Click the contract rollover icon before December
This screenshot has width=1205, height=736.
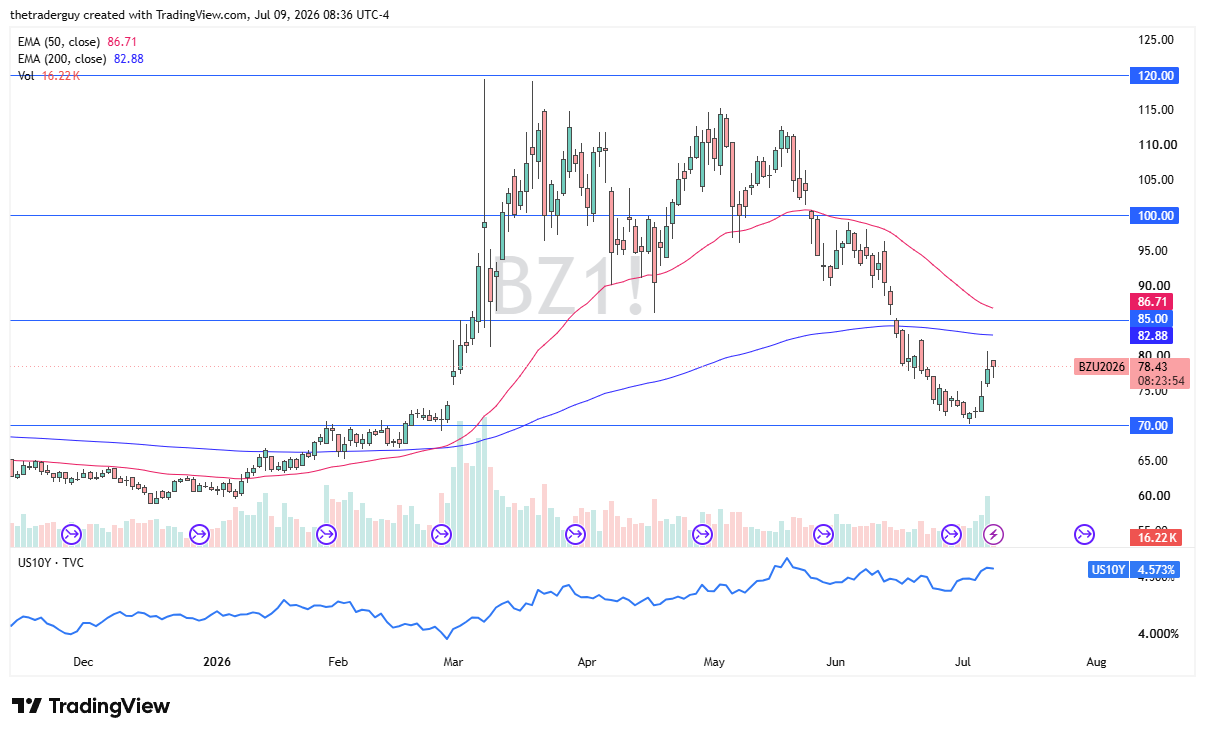point(71,535)
